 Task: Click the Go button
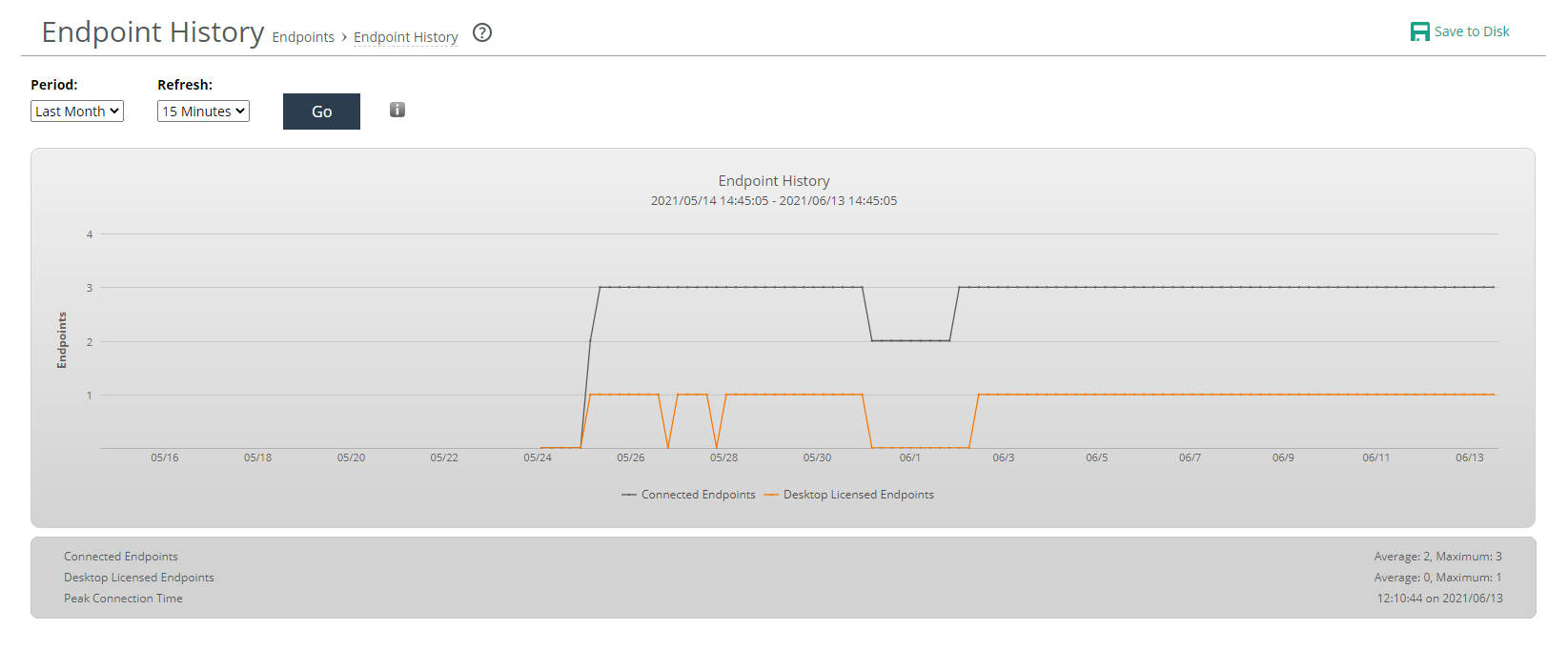[x=321, y=112]
